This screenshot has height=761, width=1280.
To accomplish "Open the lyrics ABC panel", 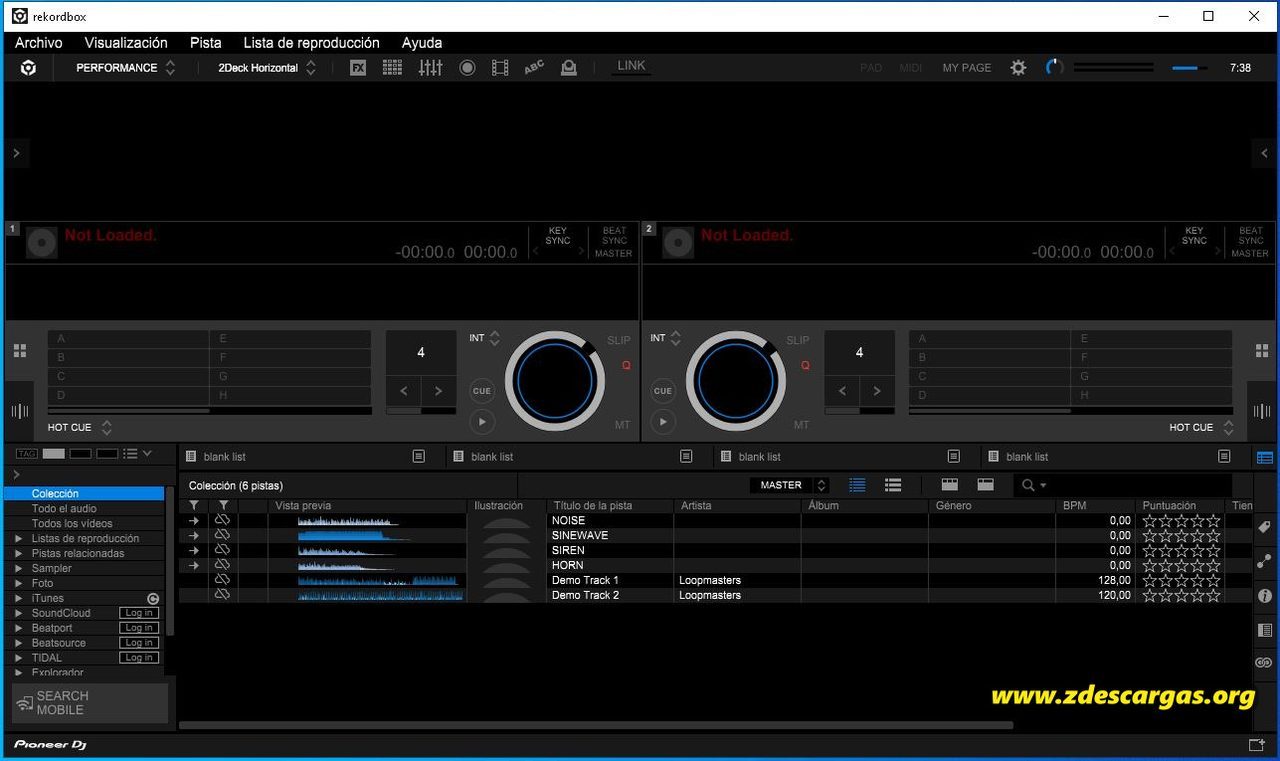I will point(534,68).
